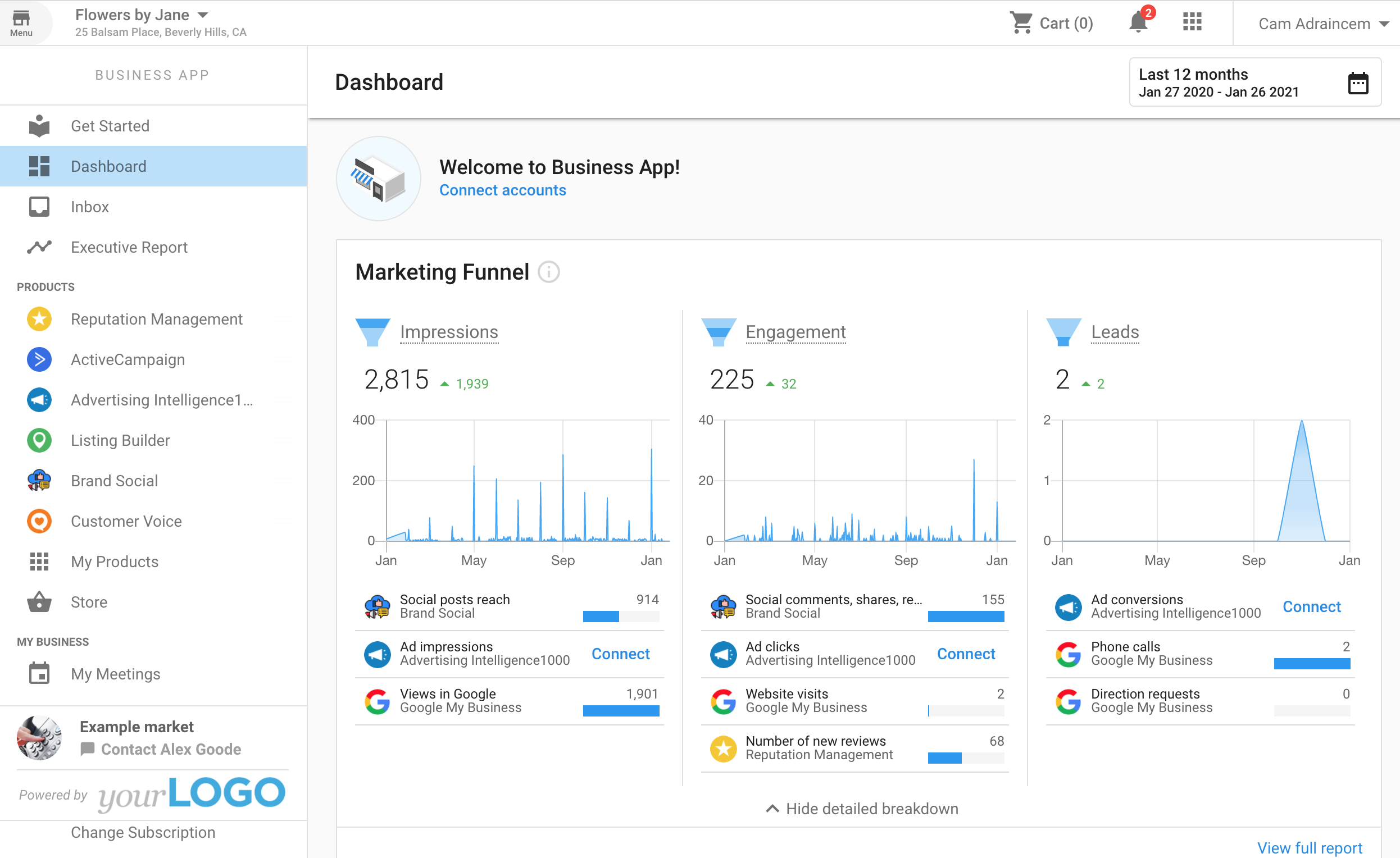Click View full report link

coord(1310,848)
